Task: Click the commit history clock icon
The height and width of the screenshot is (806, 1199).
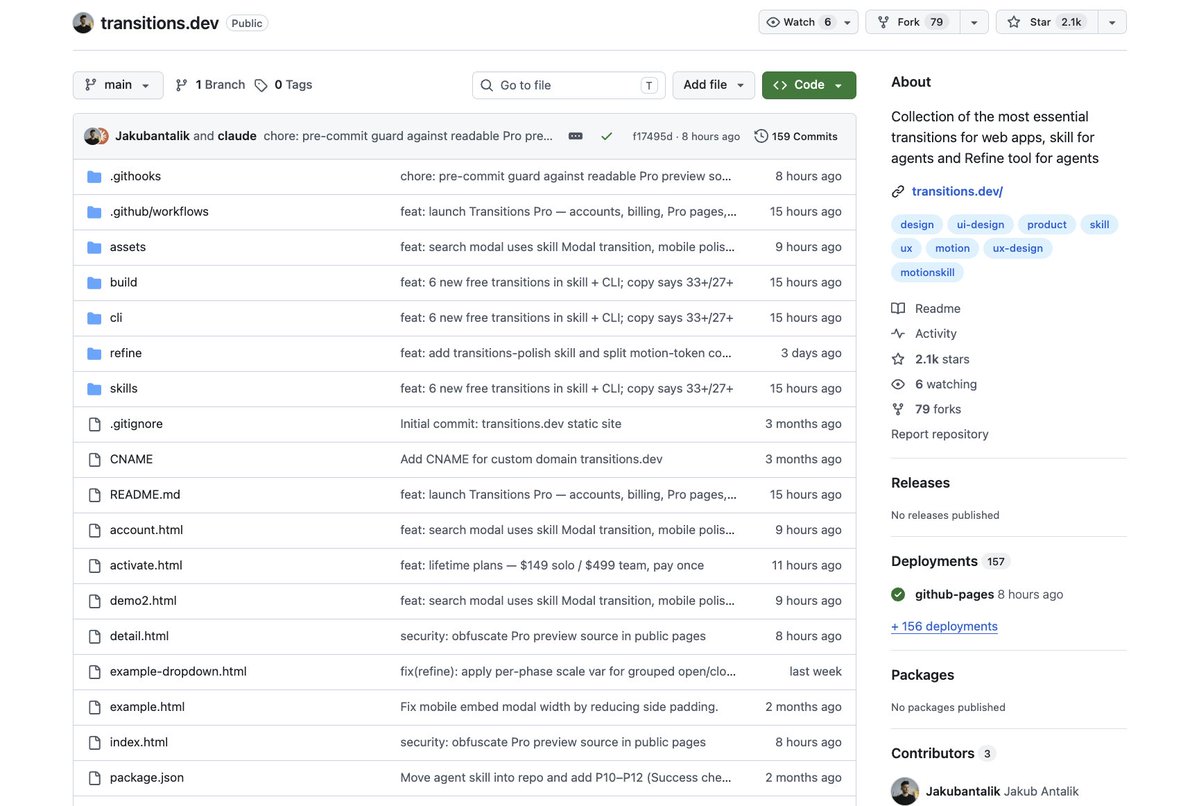Action: tap(761, 136)
